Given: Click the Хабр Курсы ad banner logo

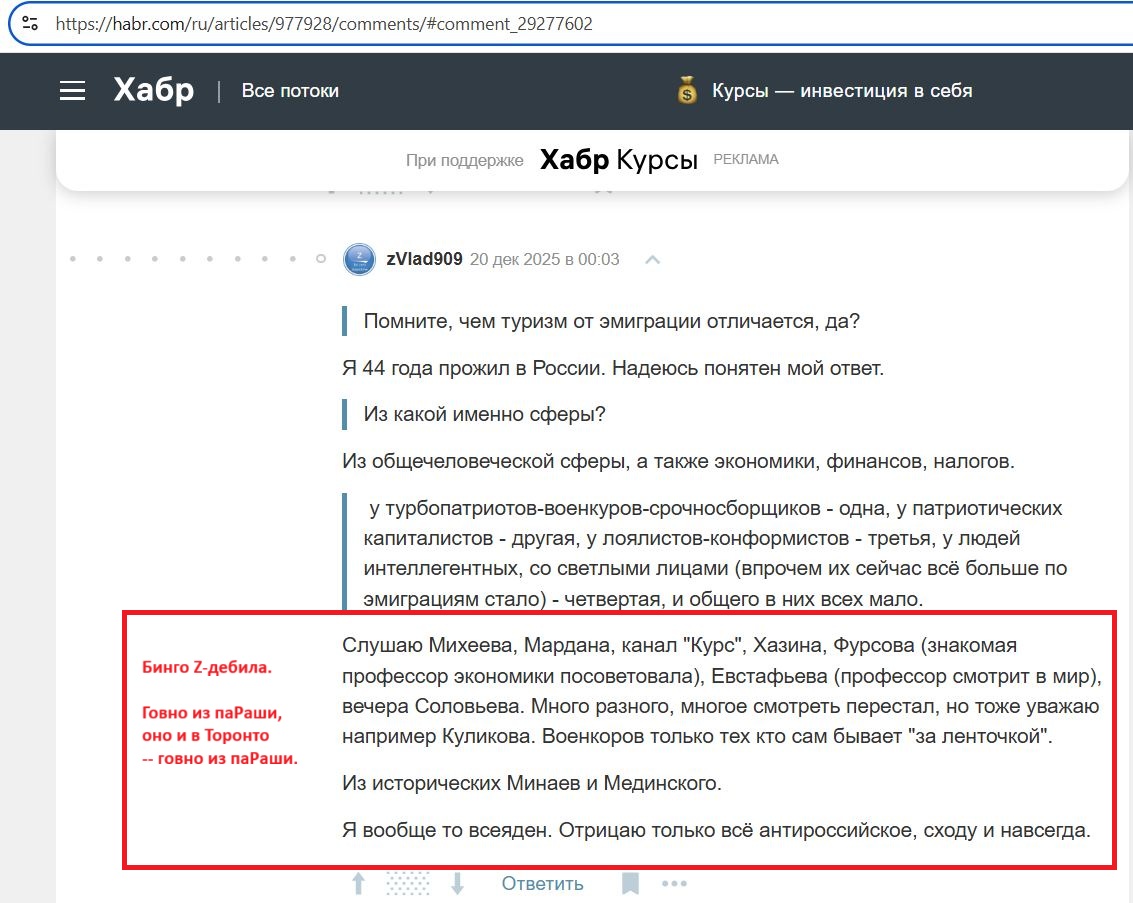Looking at the screenshot, I should tap(618, 160).
